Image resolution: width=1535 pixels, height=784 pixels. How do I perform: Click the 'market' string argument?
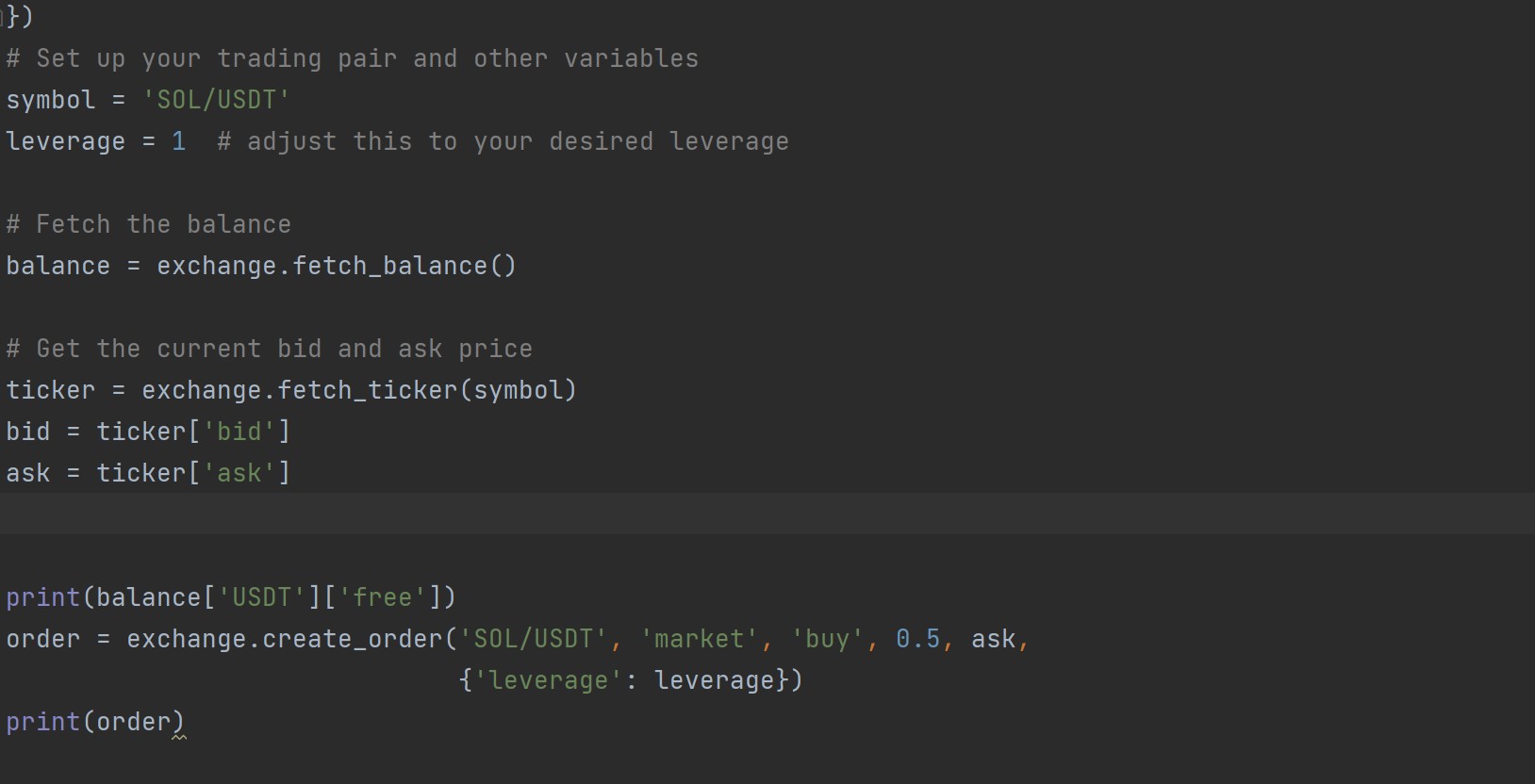pyautogui.click(x=699, y=639)
